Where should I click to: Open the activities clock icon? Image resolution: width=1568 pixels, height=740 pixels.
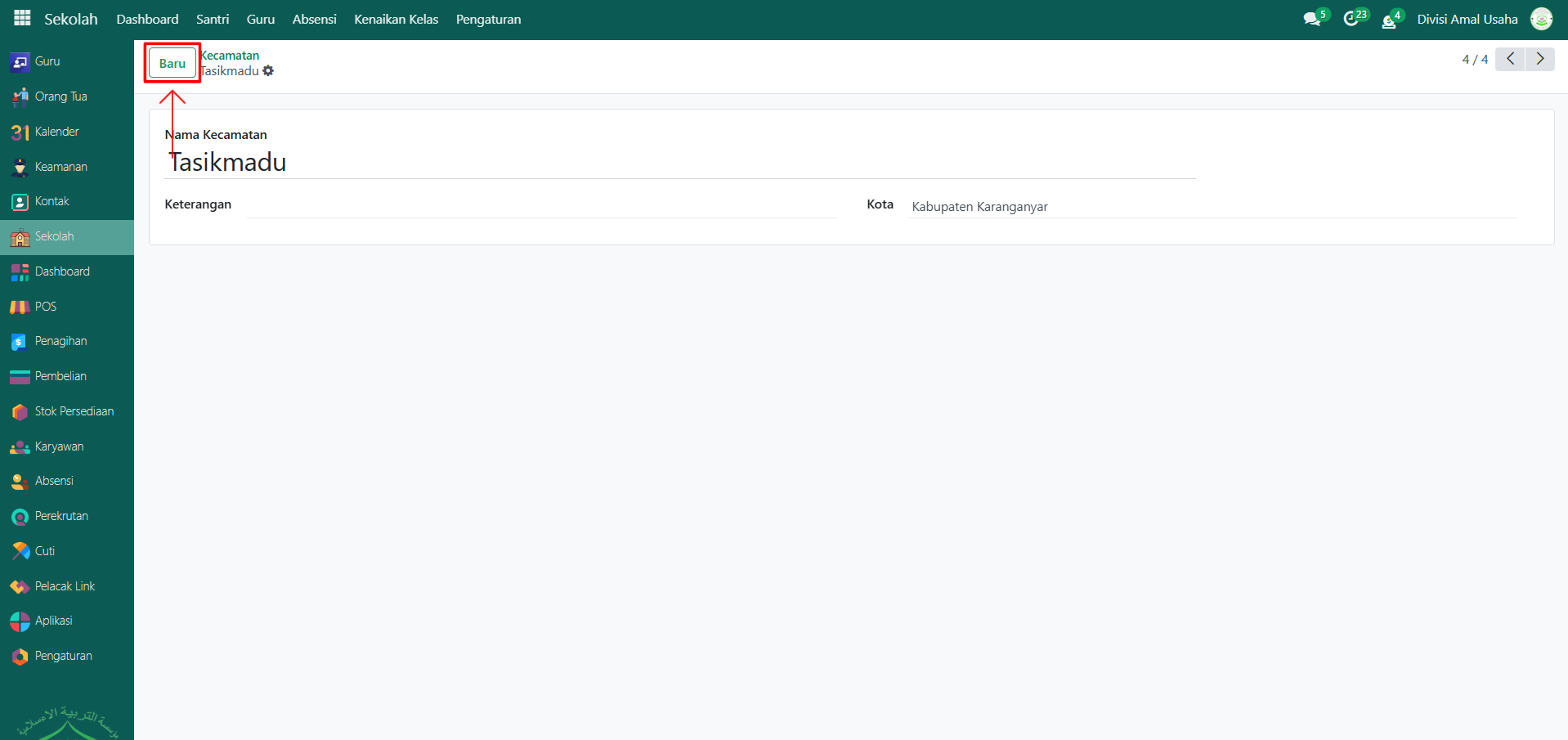click(x=1351, y=20)
